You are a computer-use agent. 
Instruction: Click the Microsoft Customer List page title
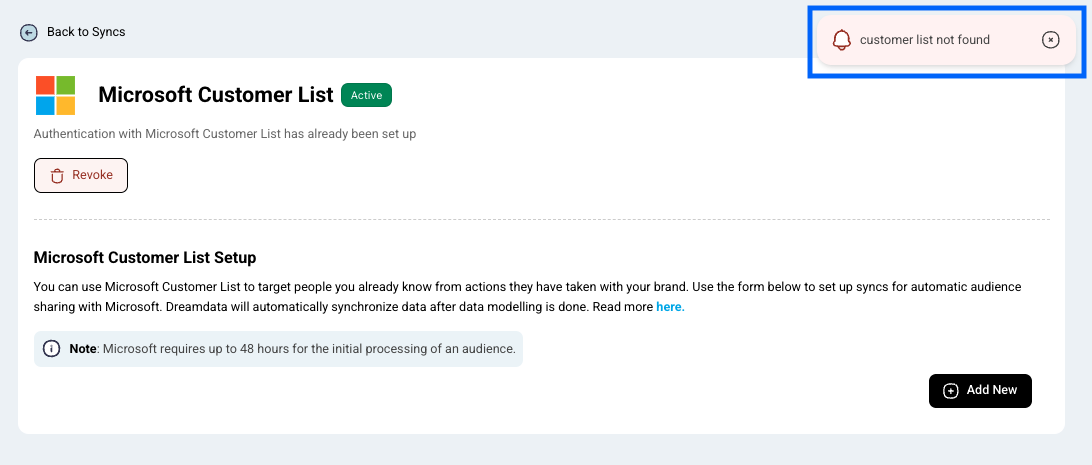tap(216, 95)
